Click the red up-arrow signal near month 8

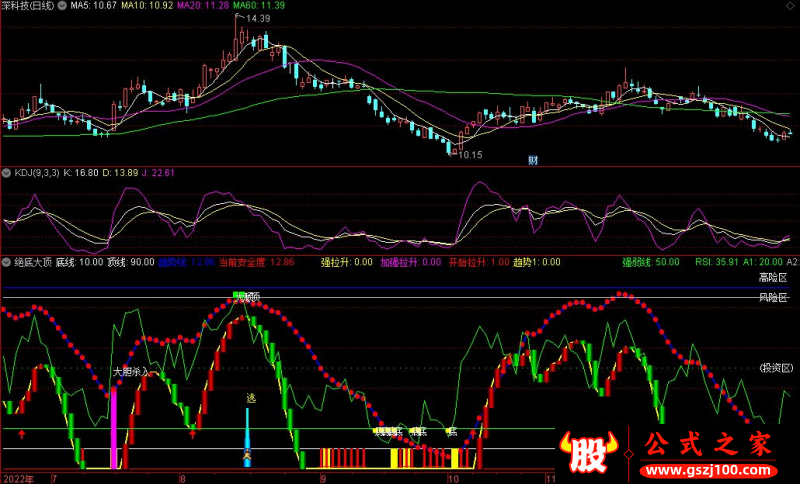tap(192, 434)
